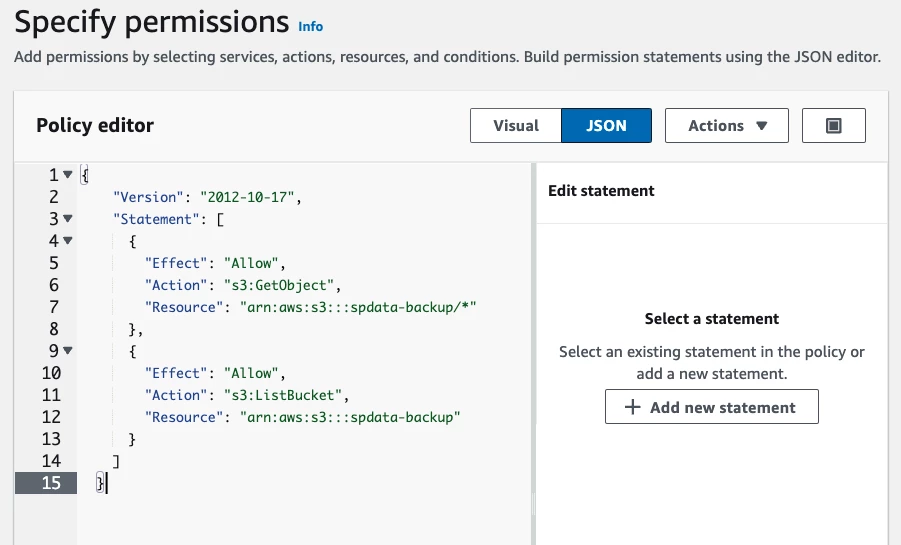
Task: Click the plus icon in Add new statement
Action: point(632,407)
